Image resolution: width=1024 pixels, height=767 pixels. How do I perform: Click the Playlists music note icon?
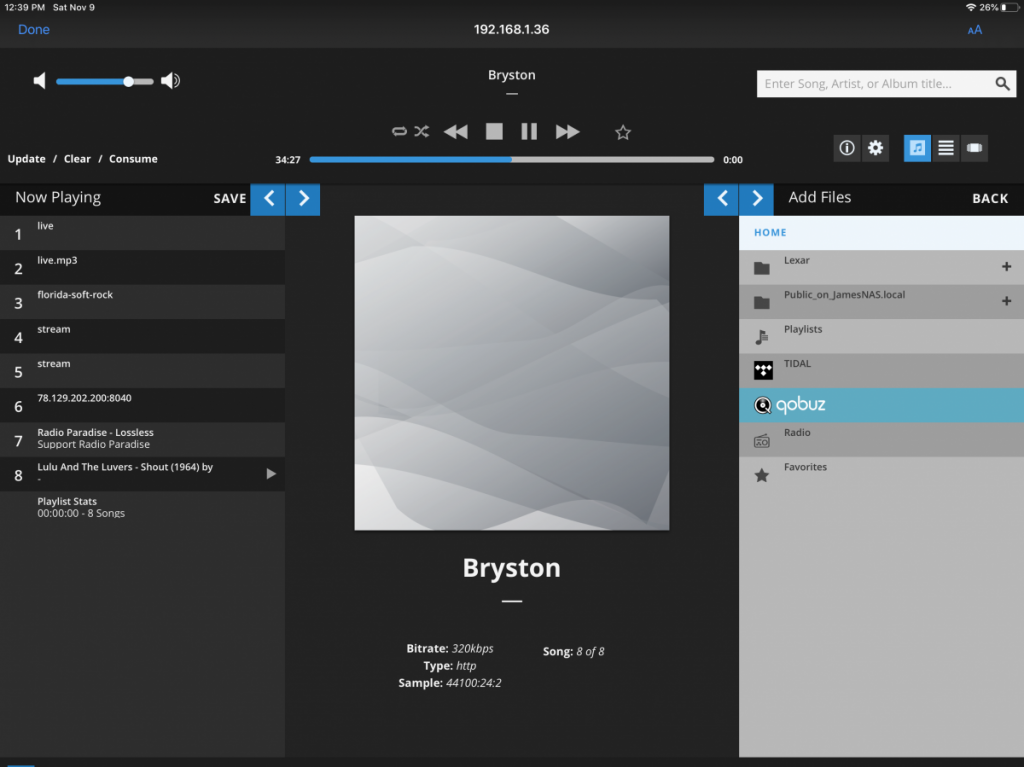pyautogui.click(x=761, y=336)
